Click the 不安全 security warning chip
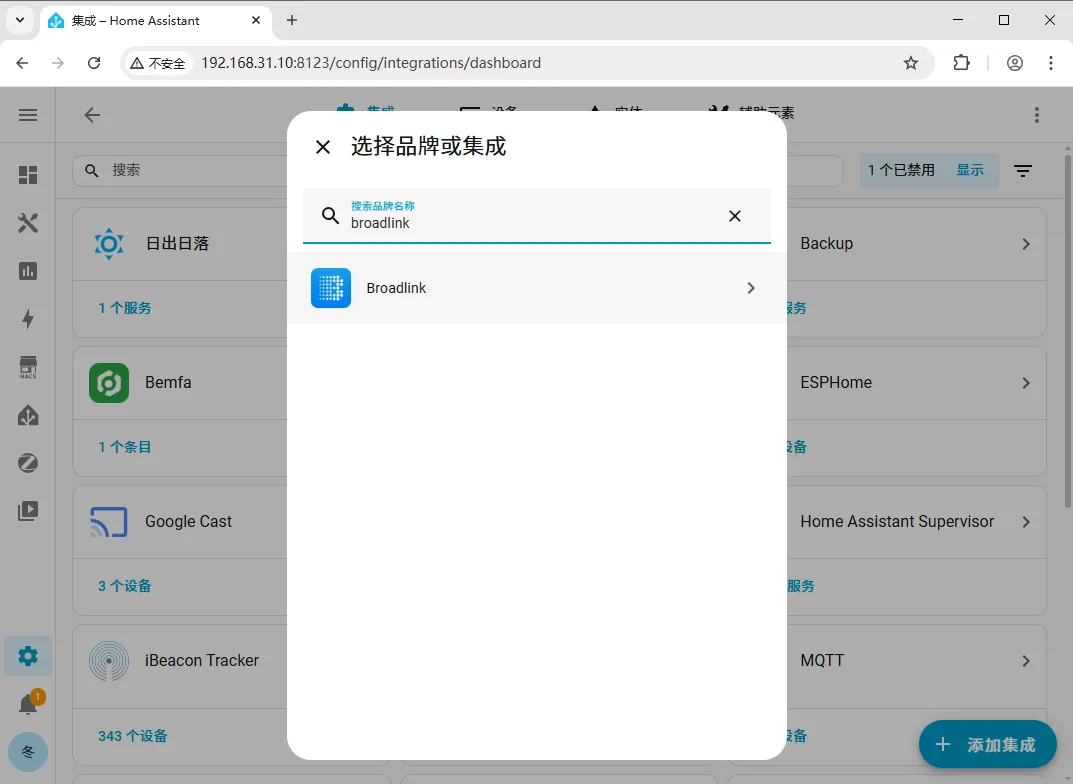This screenshot has width=1073, height=784. point(158,63)
